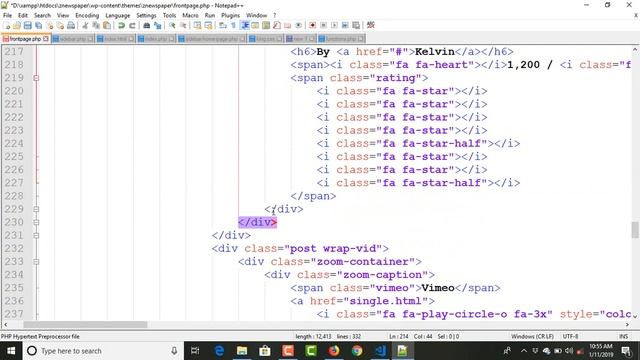Toggle file monitoring eye icon
This screenshot has height=360, width=640.
(298, 25)
